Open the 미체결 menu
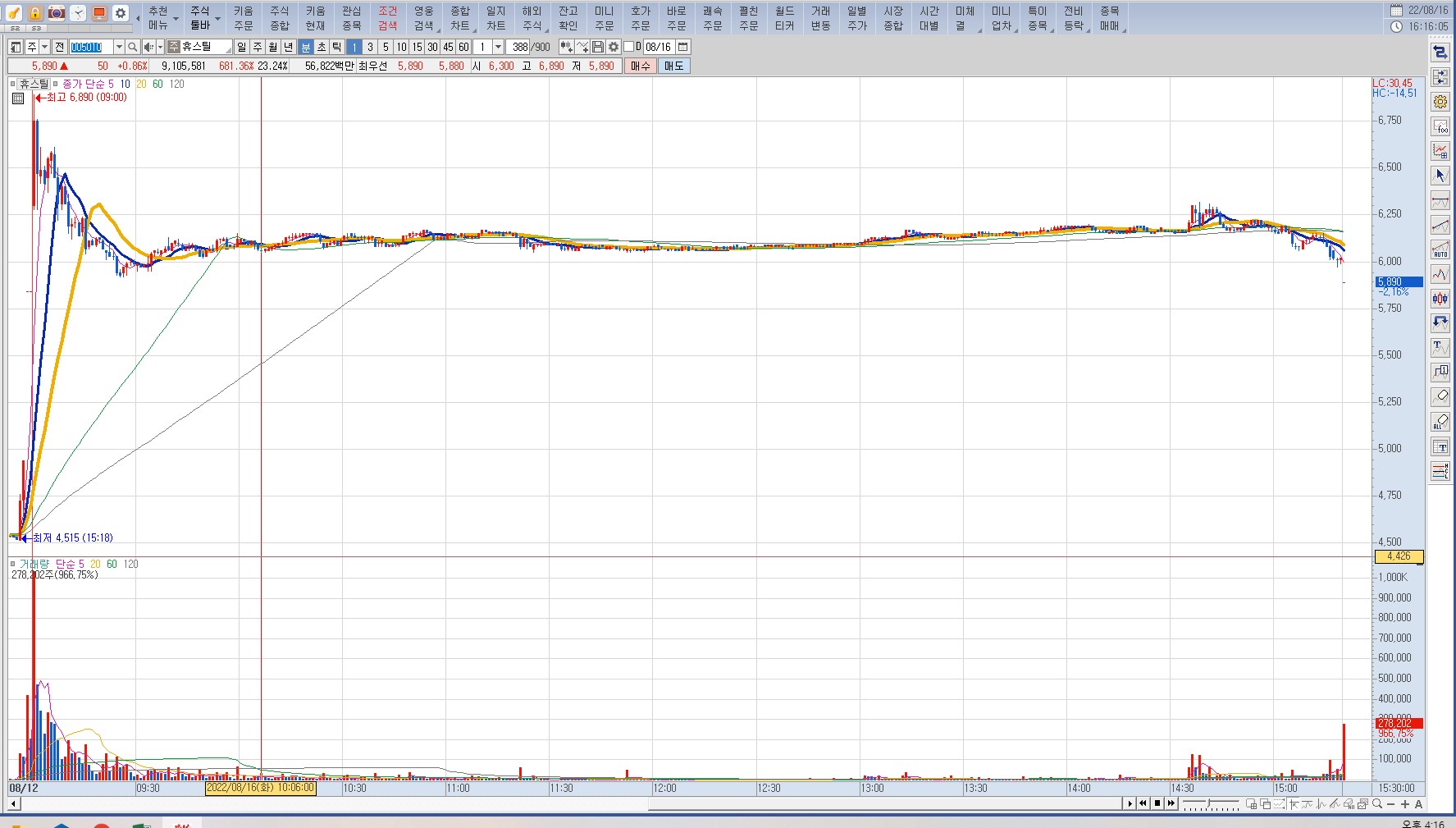Image resolution: width=1456 pixels, height=828 pixels. (x=965, y=18)
